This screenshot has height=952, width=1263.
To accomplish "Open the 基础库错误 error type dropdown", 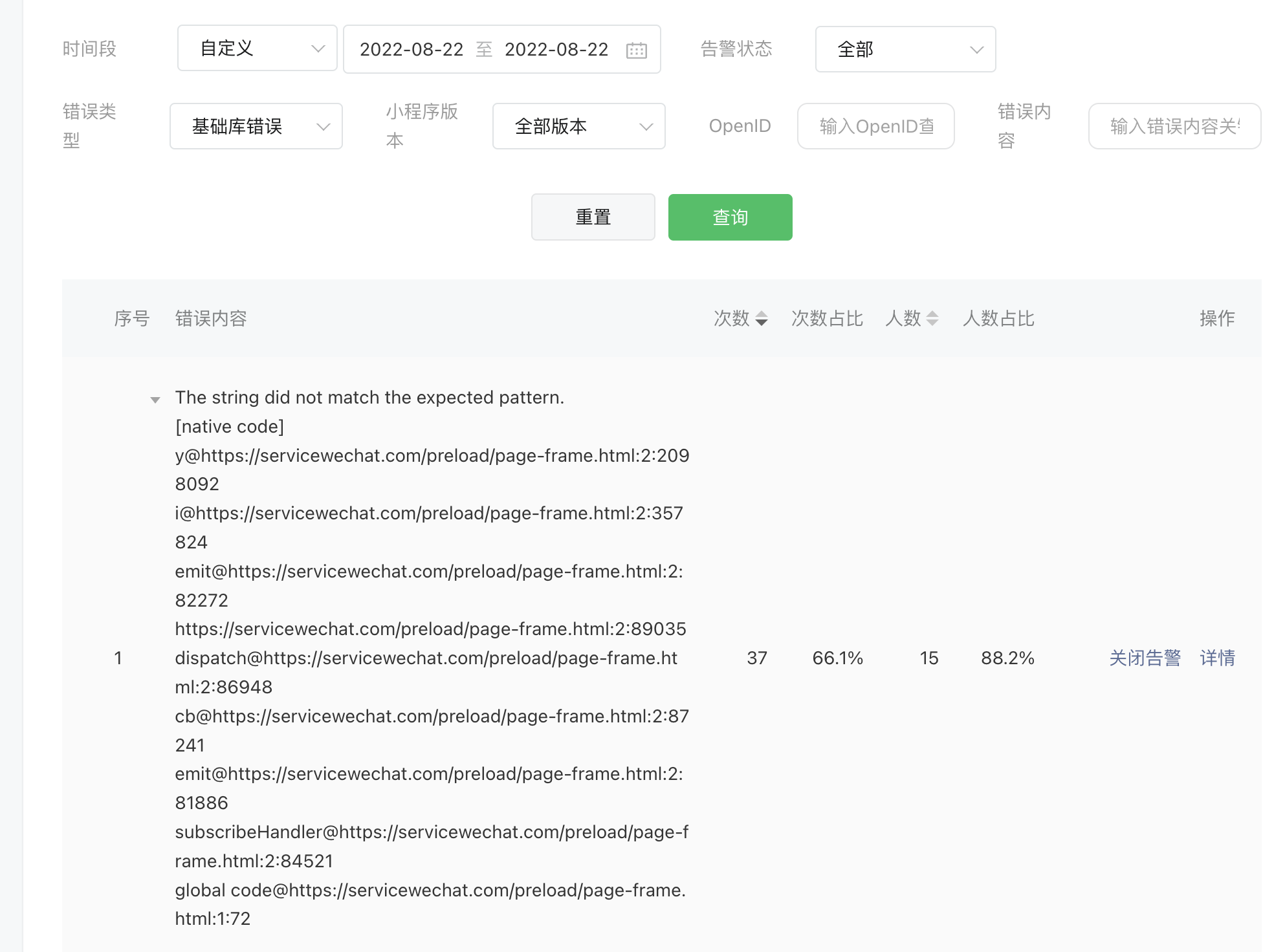I will (x=256, y=126).
